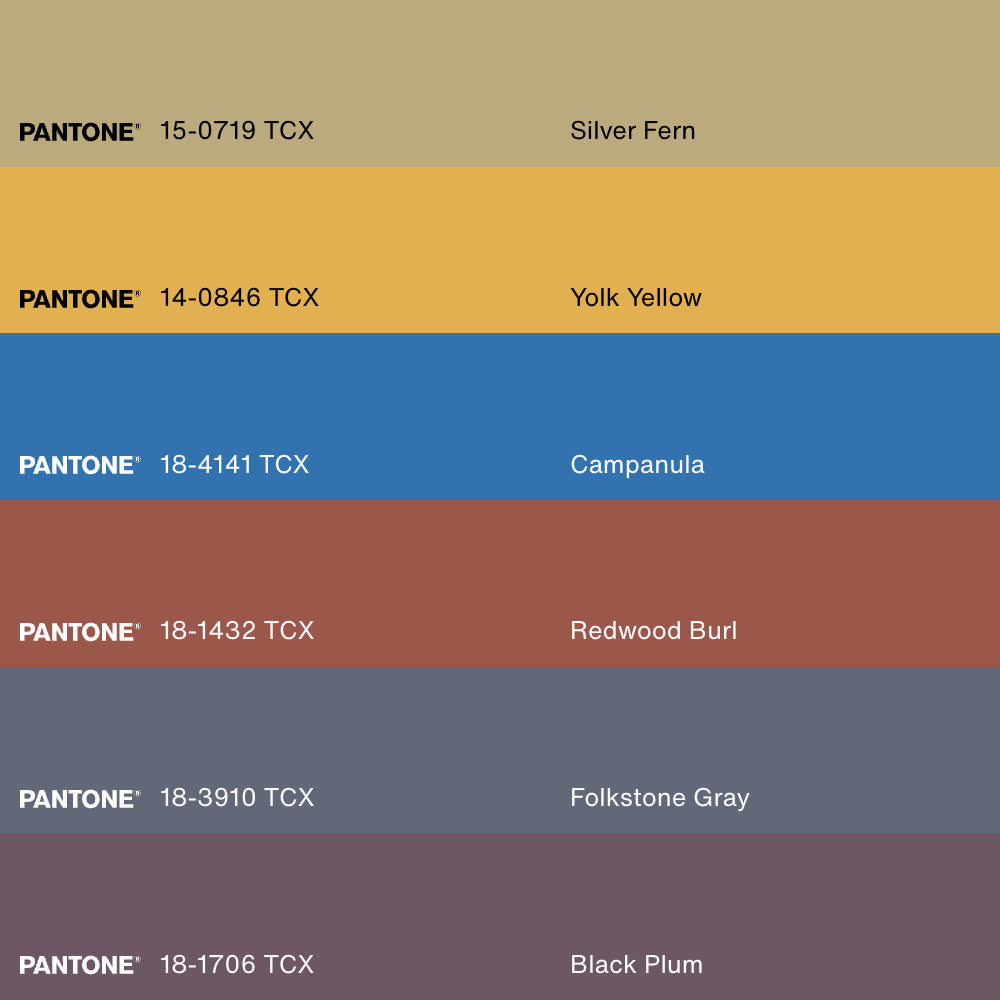
Task: Click the "Campanula" name label
Action: coord(637,464)
